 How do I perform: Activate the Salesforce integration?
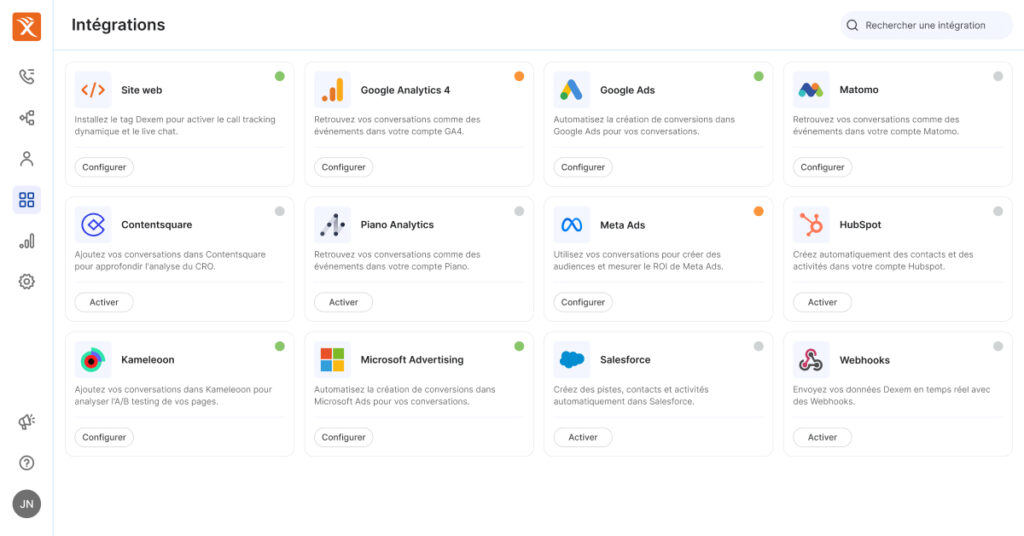tap(583, 437)
